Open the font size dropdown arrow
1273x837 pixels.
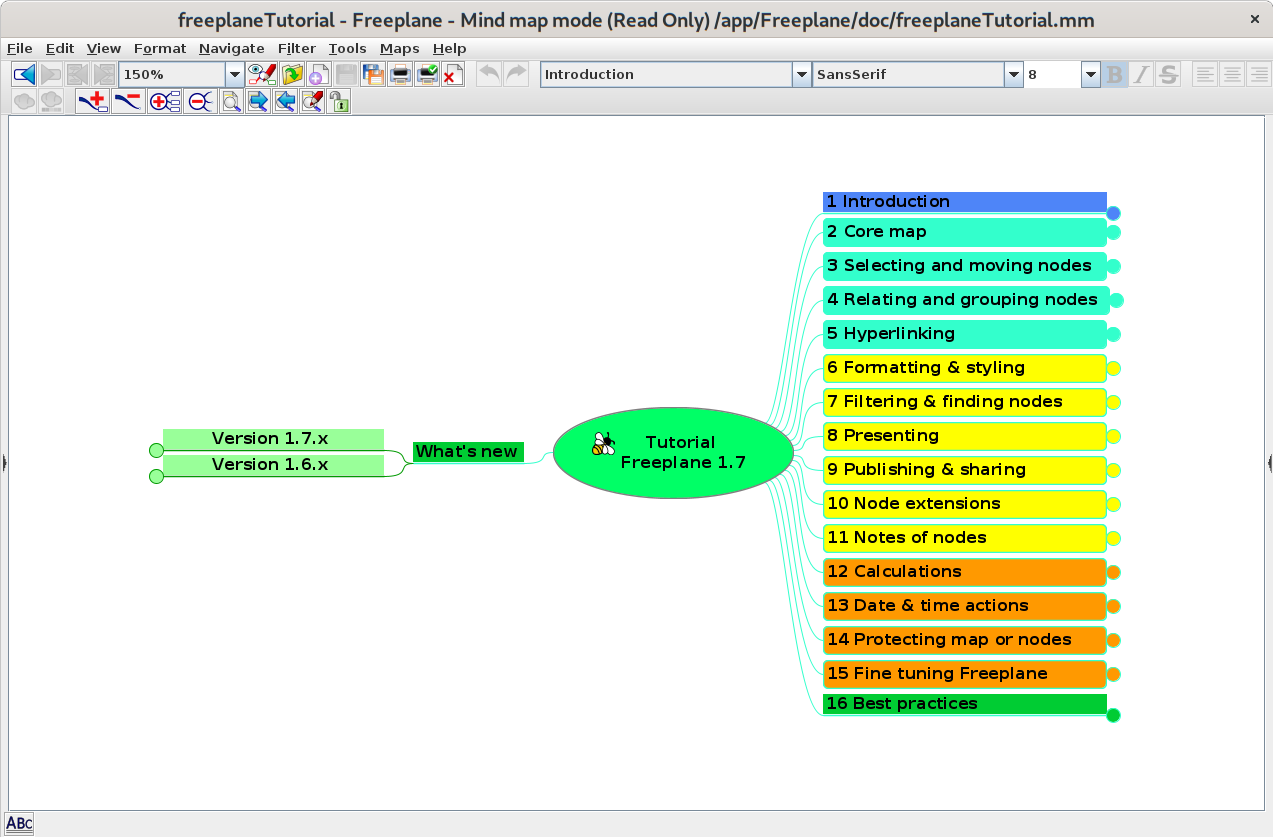[x=1090, y=74]
